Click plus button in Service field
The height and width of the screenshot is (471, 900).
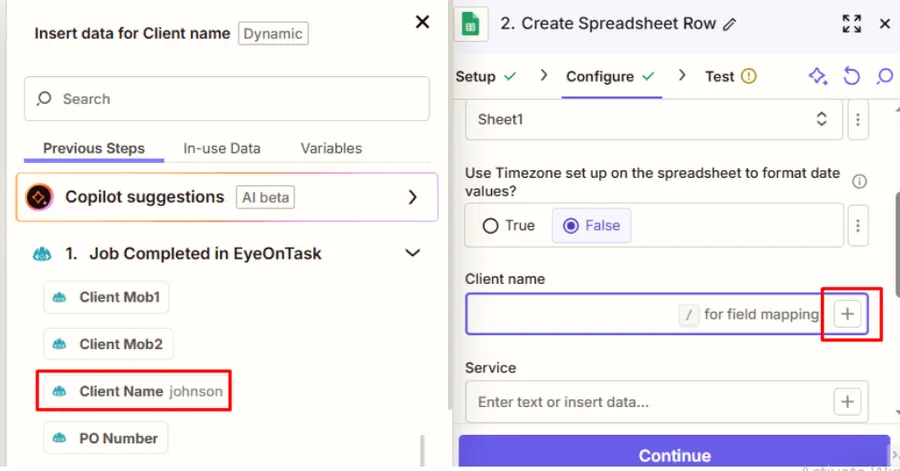847,402
